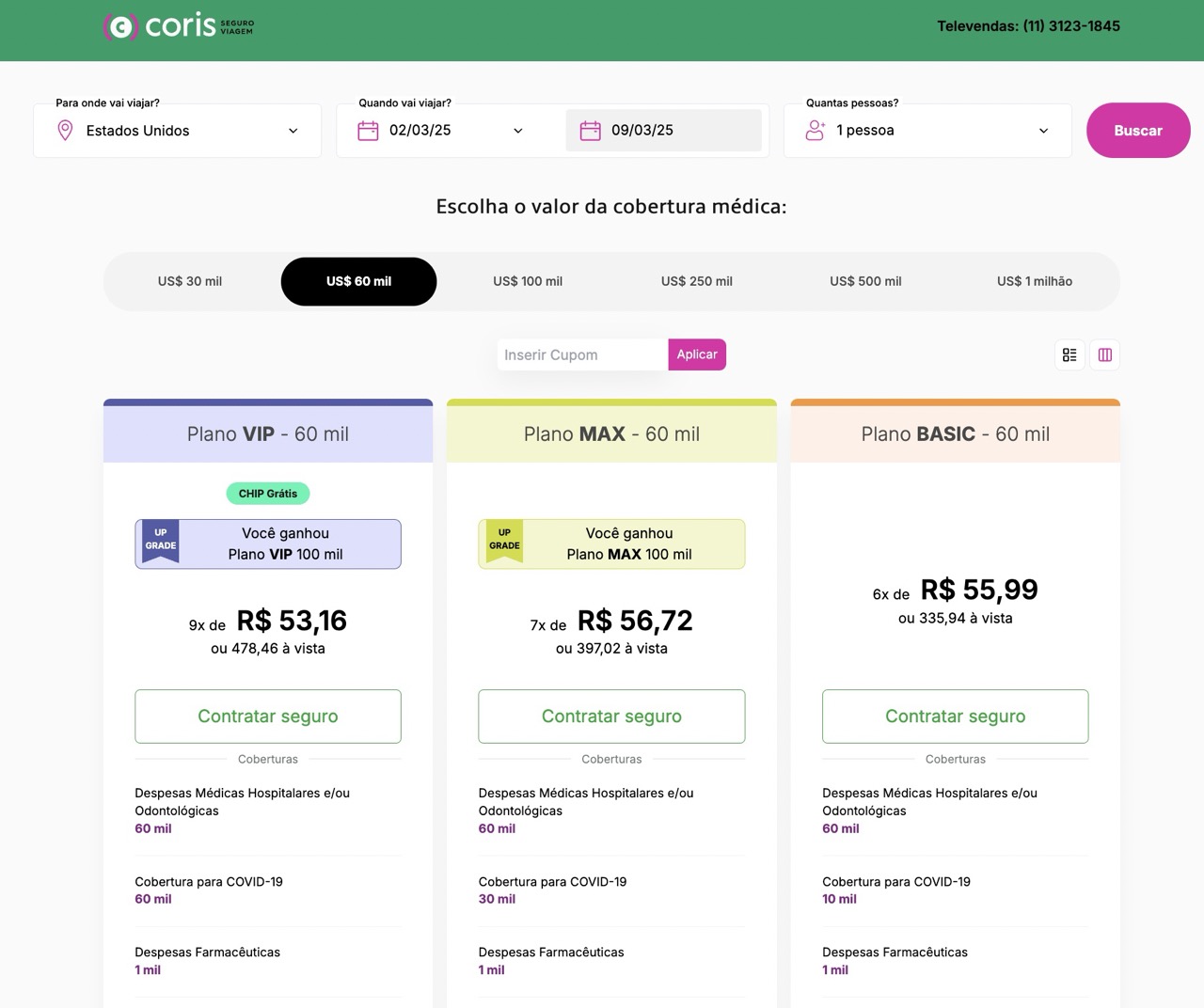This screenshot has width=1204, height=1008.
Task: Select US$ 500 mil coverage tab
Action: tap(865, 281)
